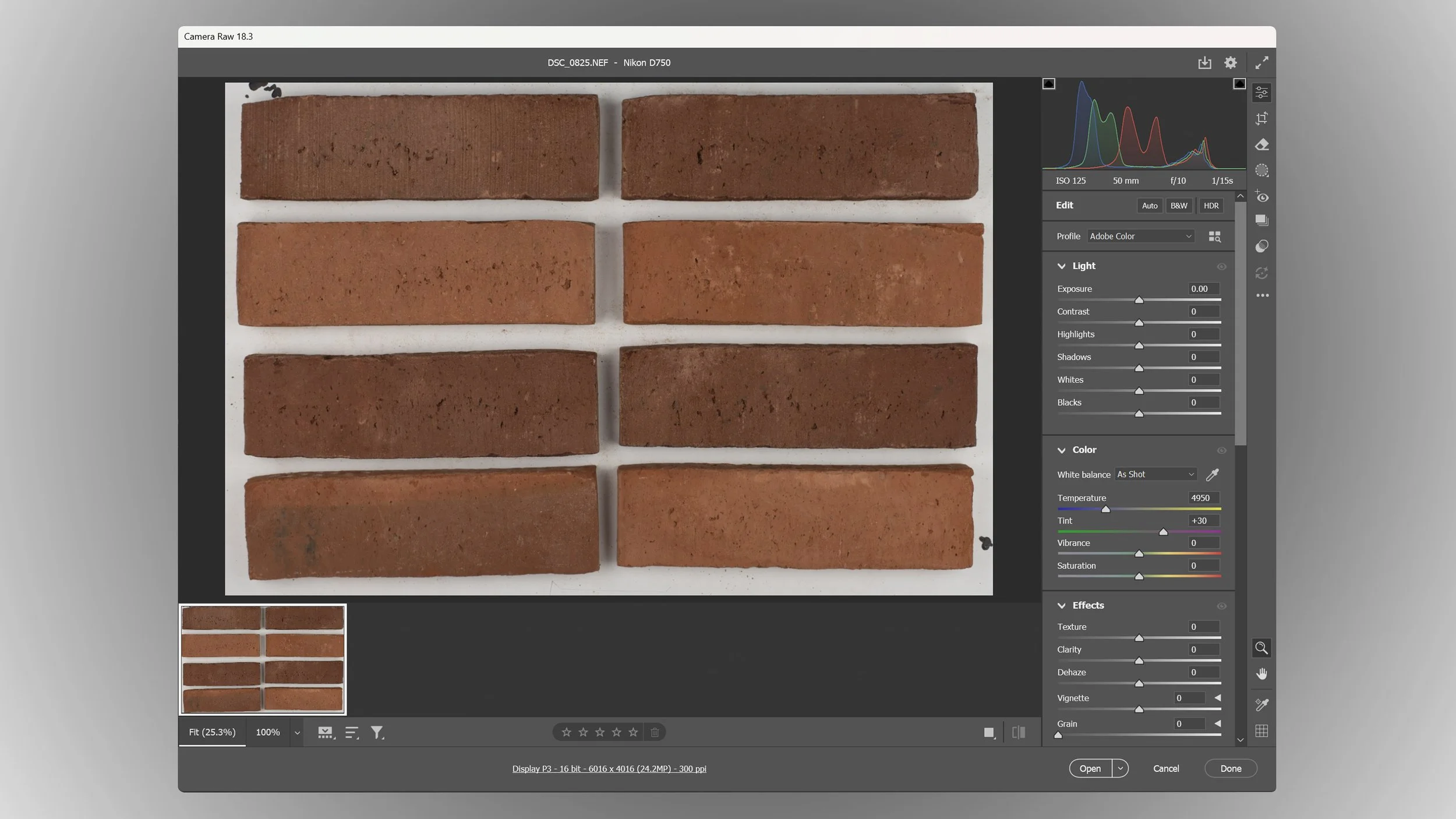Toggle before/after split view icon

[1019, 733]
